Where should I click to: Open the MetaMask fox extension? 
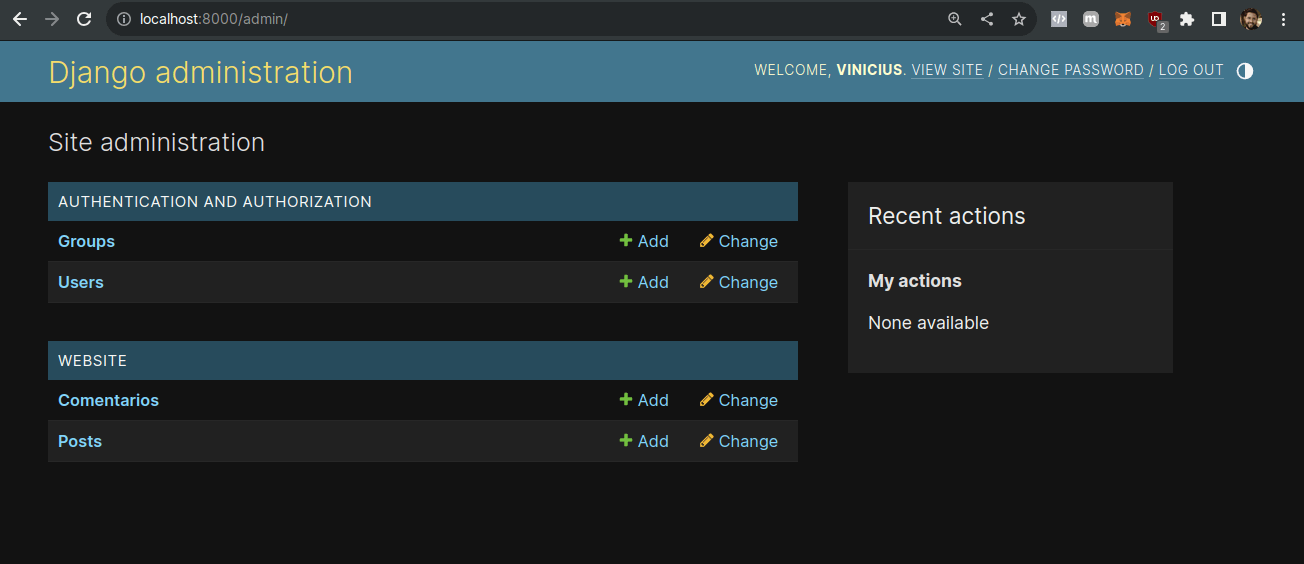point(1123,19)
